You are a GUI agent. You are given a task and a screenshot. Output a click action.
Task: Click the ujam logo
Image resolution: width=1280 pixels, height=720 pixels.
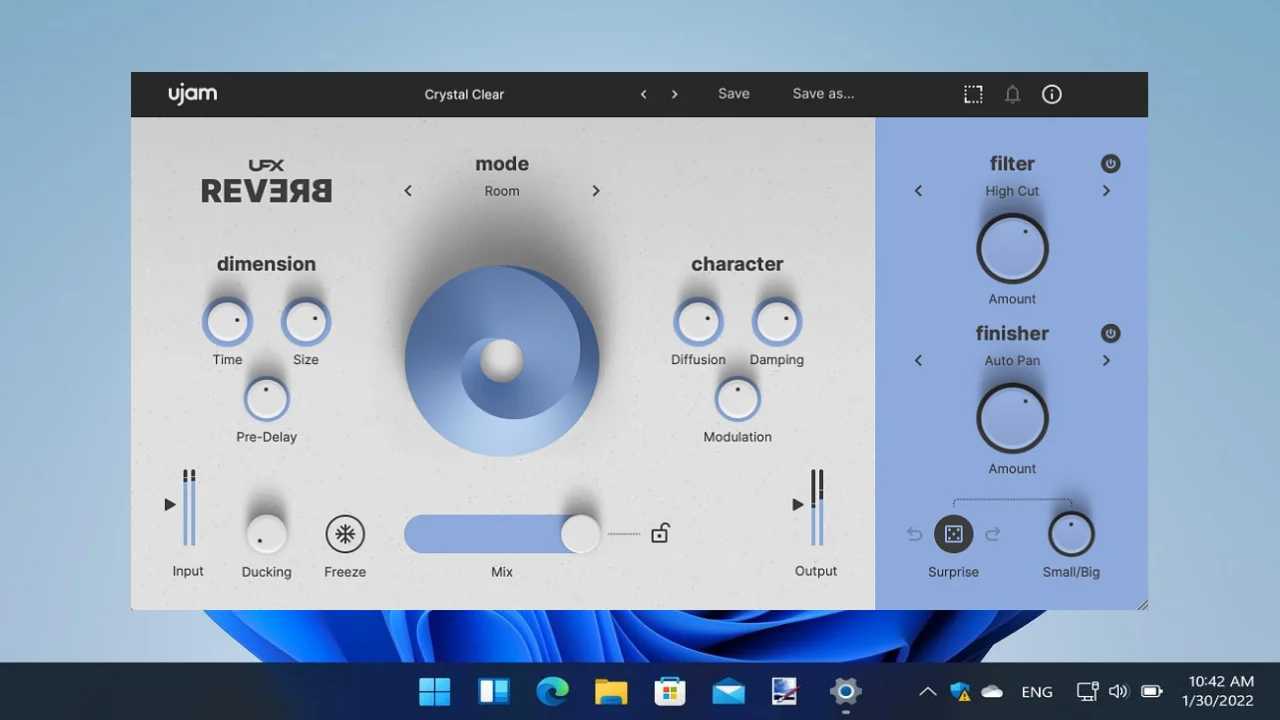(192, 94)
